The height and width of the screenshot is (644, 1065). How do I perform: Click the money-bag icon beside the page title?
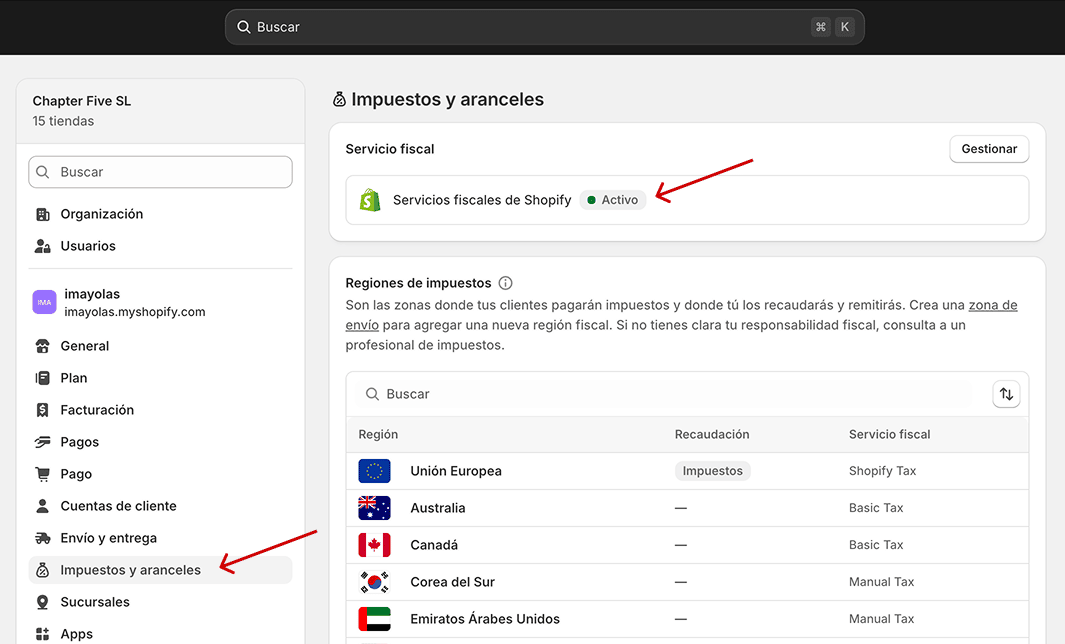(339, 100)
